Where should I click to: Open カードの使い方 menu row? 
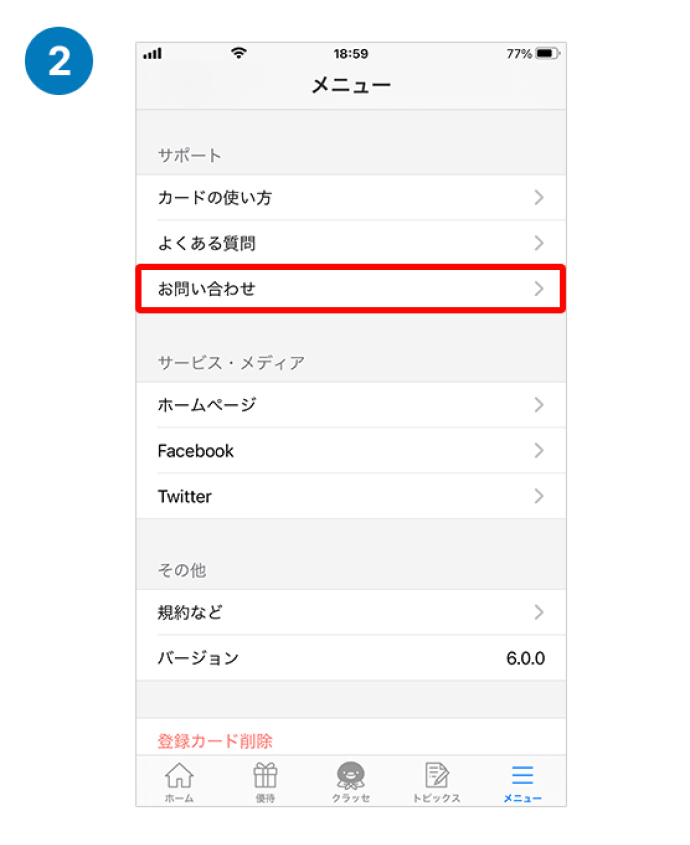351,198
